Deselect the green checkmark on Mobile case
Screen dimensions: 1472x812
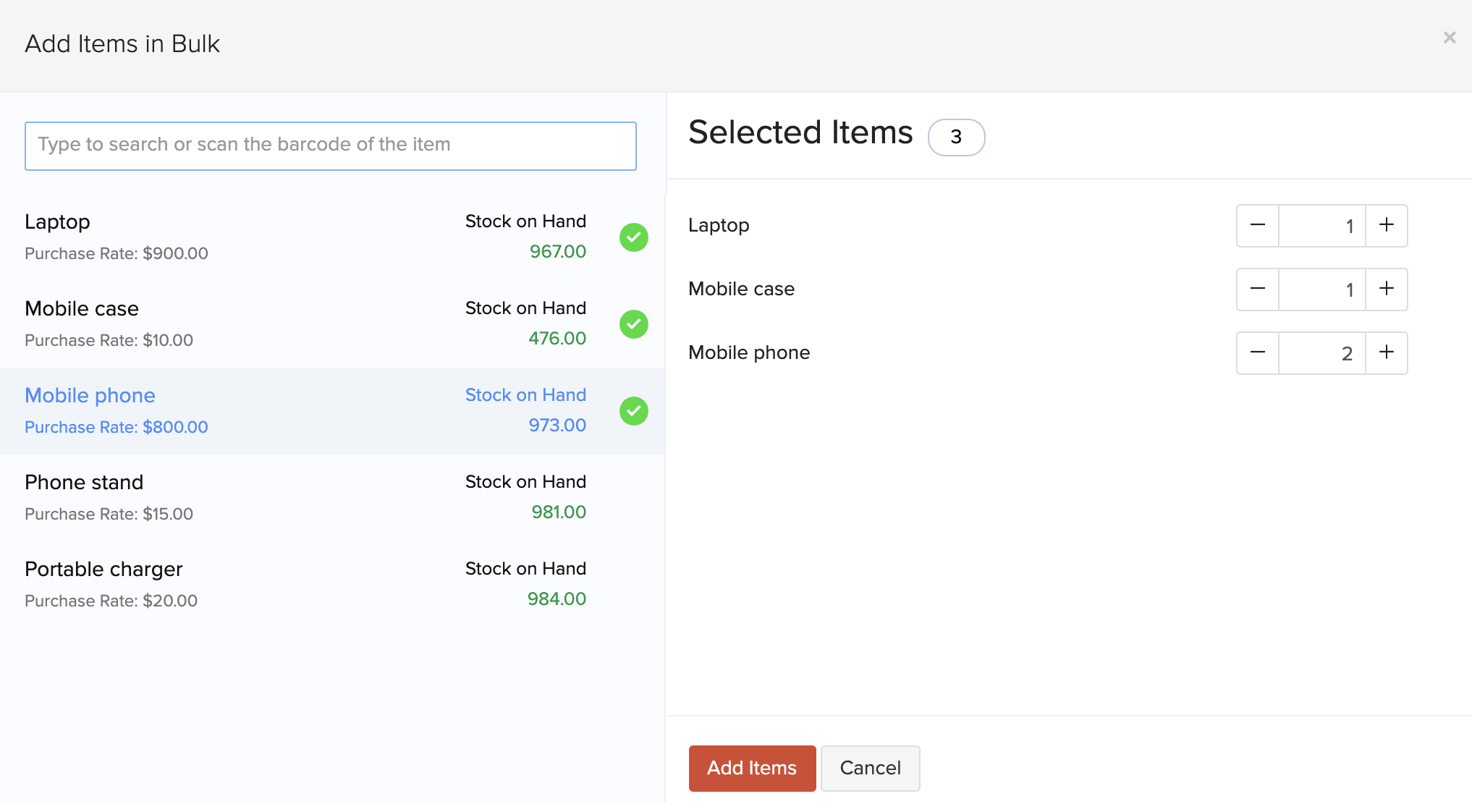(x=633, y=324)
